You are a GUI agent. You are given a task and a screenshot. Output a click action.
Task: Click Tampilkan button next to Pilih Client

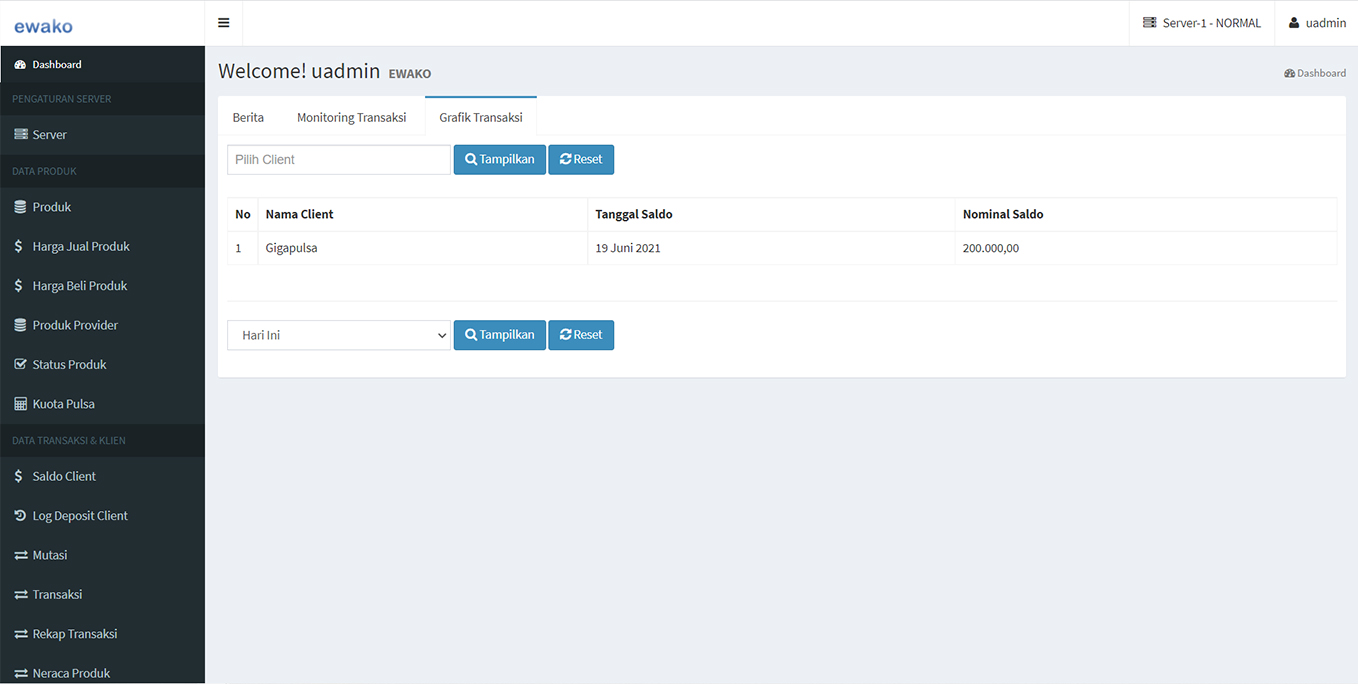(499, 159)
